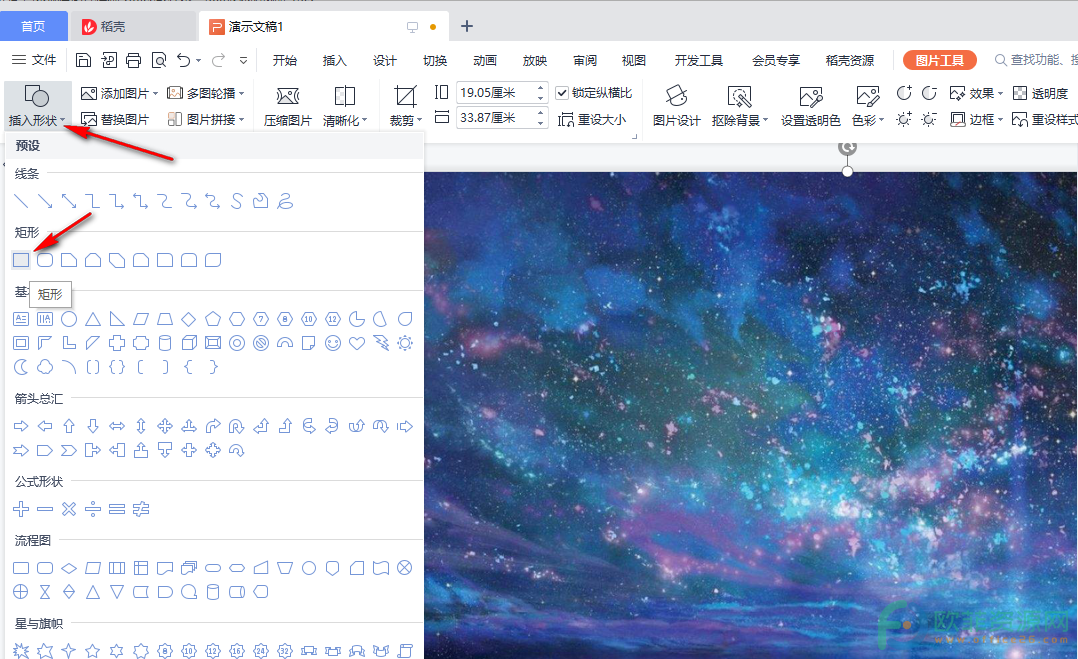Viewport: 1078px width, 659px height.
Task: Choose the heart basic shape
Action: [357, 343]
